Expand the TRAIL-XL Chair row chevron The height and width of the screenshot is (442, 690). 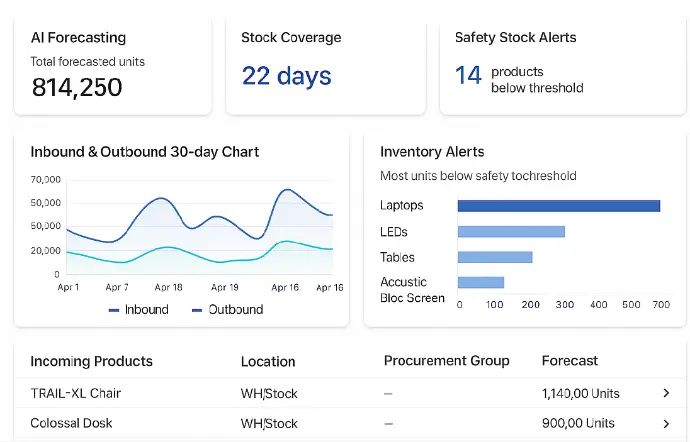point(666,394)
